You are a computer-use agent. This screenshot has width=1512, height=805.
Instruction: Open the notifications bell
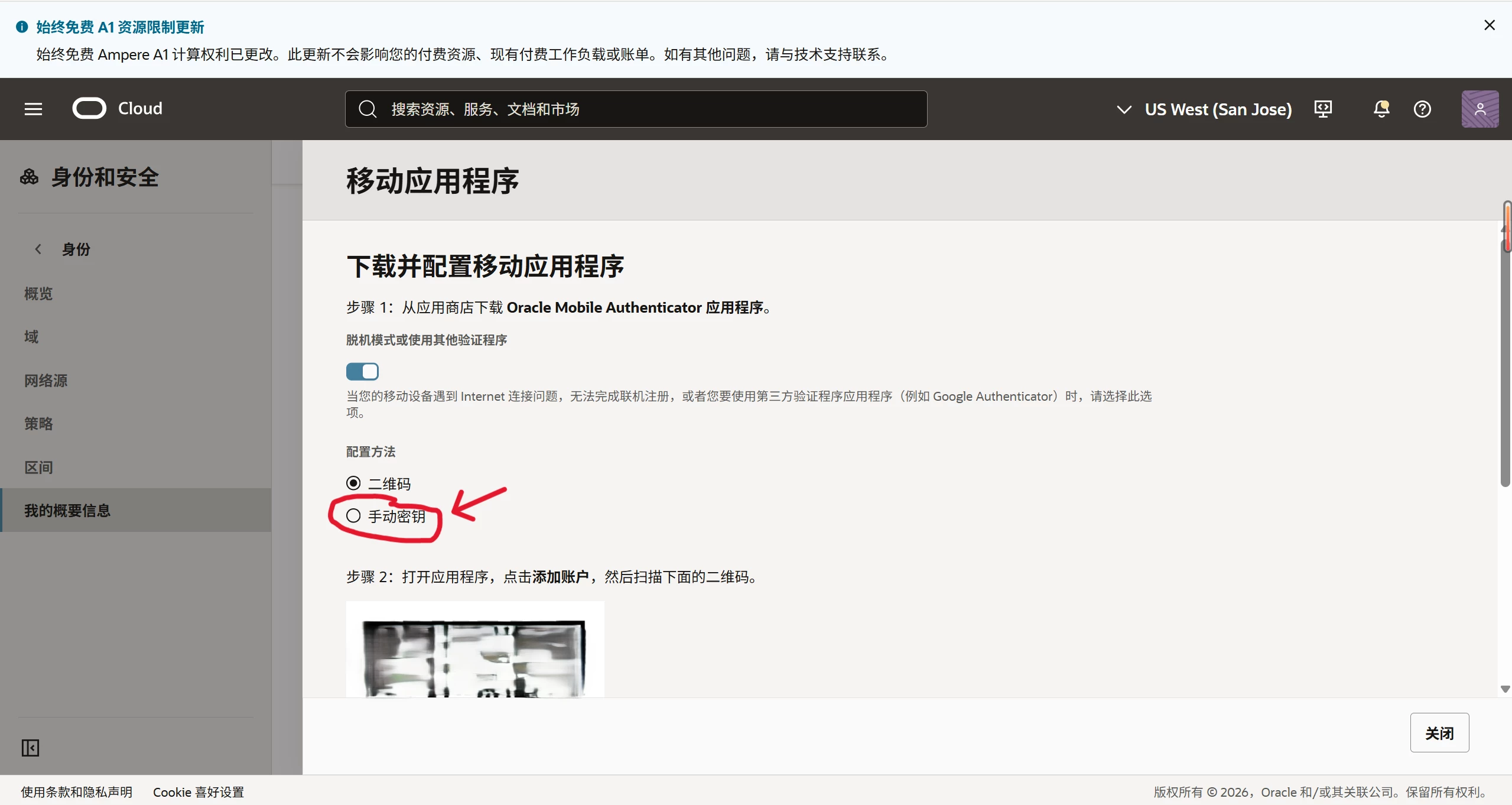[x=1381, y=109]
